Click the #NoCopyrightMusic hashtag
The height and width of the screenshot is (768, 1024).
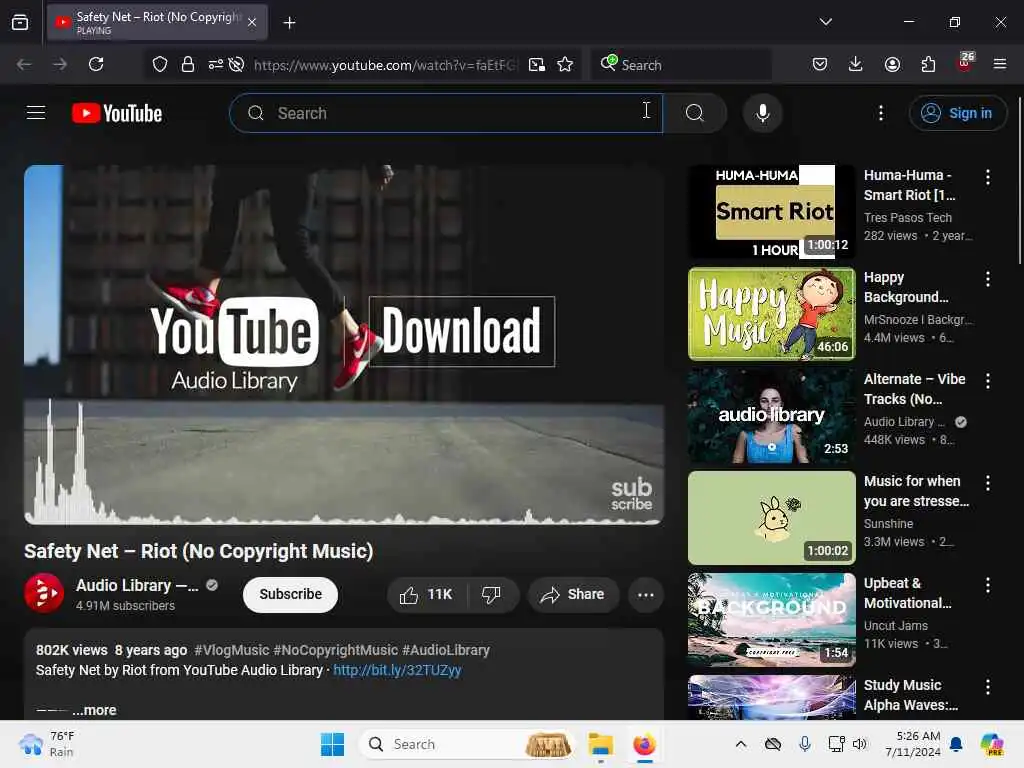pos(336,650)
